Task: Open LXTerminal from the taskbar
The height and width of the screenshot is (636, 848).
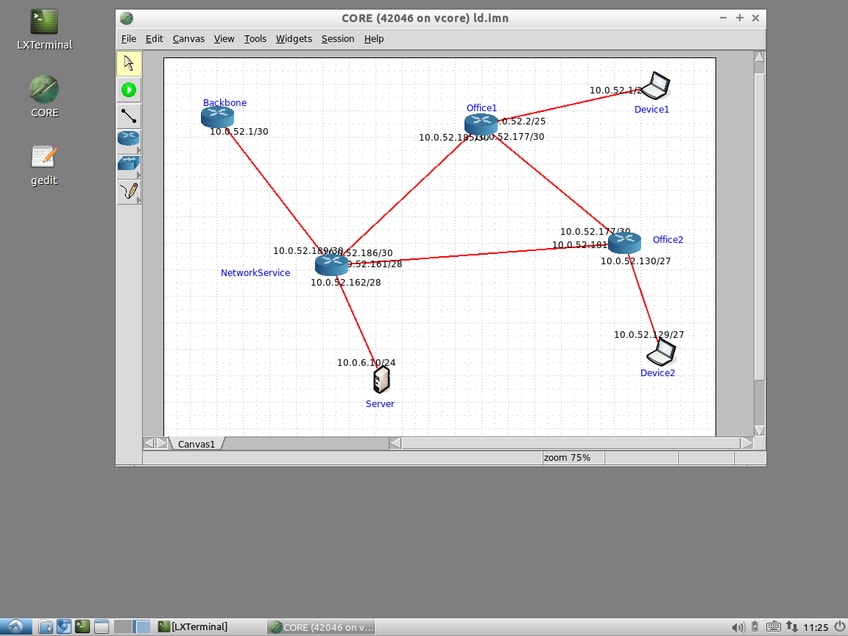Action: (193, 627)
